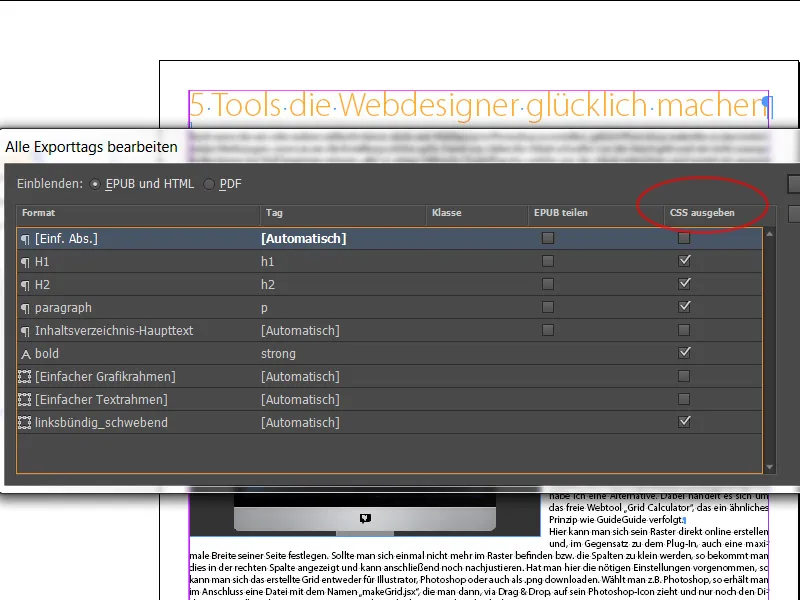Click the EPUB teilen column header
Viewport: 800px width, 600px height.
[x=596, y=213]
